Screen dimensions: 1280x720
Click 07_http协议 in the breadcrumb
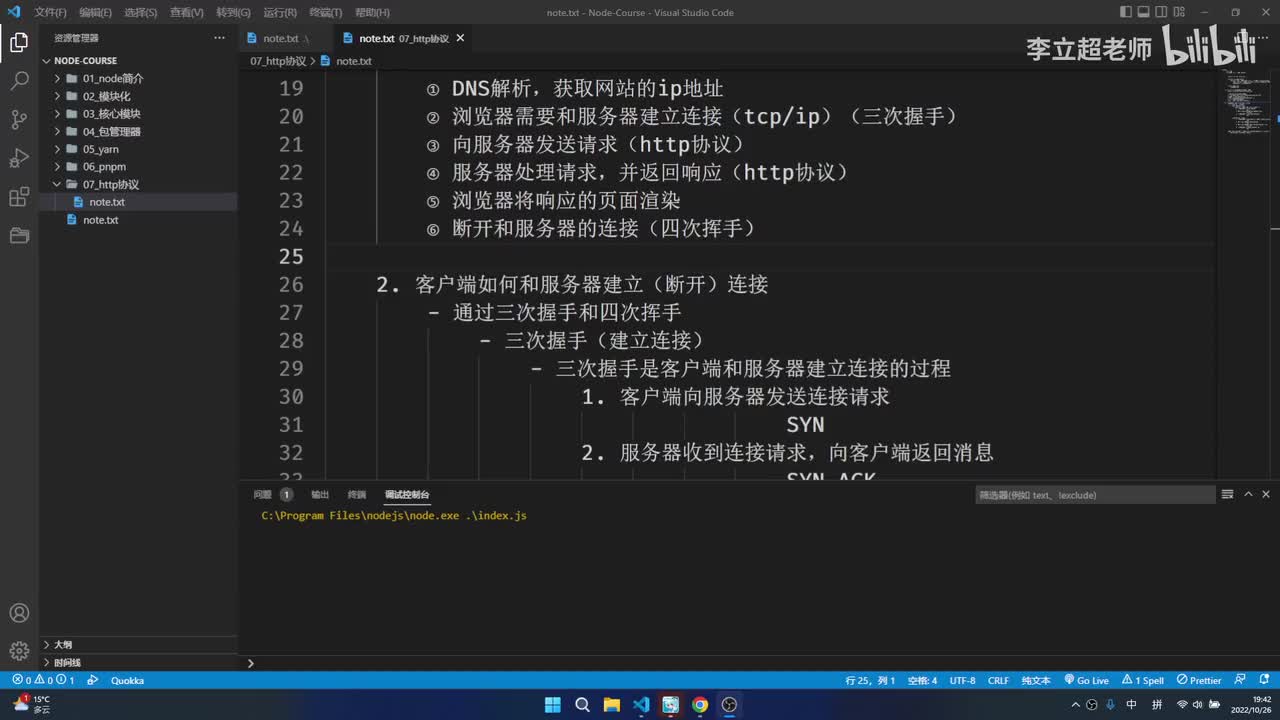click(x=278, y=61)
